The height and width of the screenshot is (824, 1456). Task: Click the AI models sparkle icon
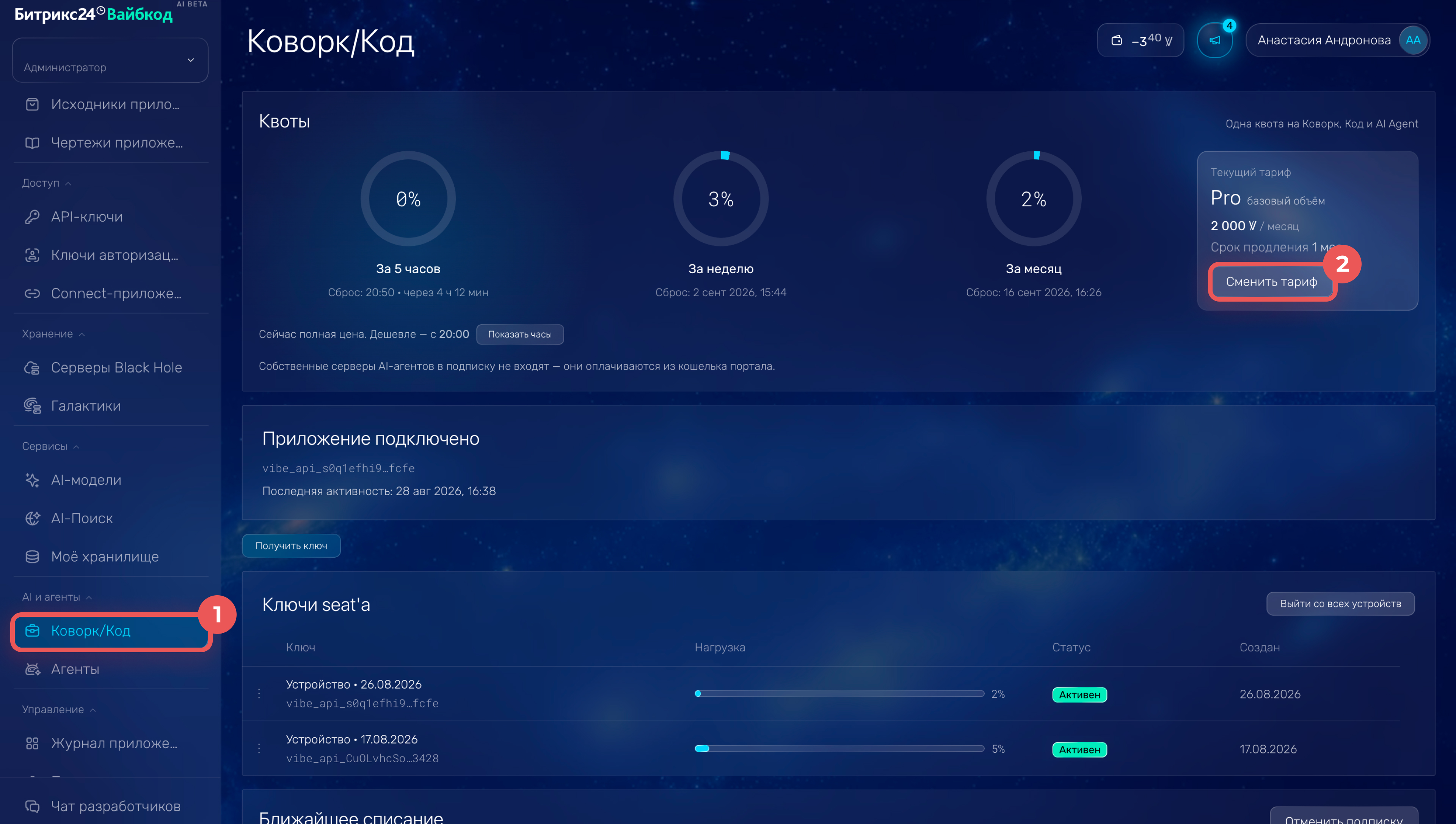tap(32, 480)
